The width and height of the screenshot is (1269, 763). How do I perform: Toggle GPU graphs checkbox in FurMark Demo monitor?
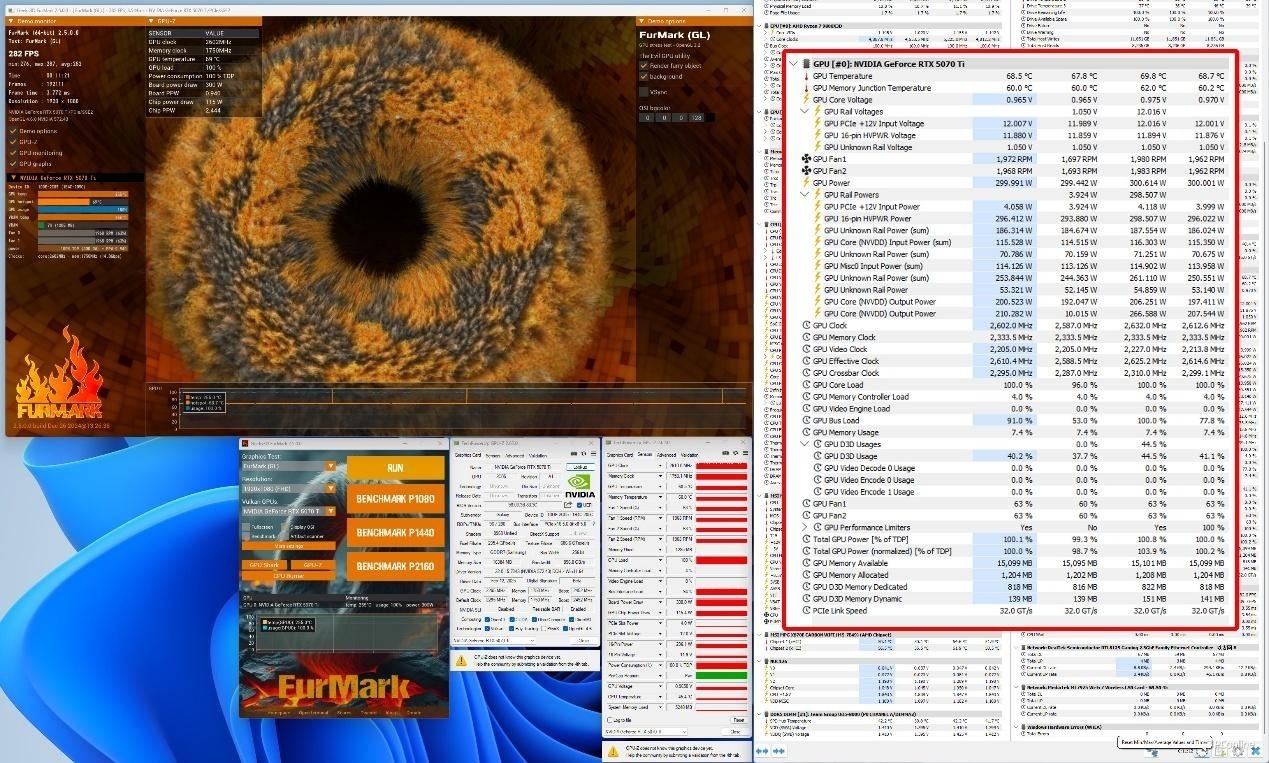click(x=12, y=164)
